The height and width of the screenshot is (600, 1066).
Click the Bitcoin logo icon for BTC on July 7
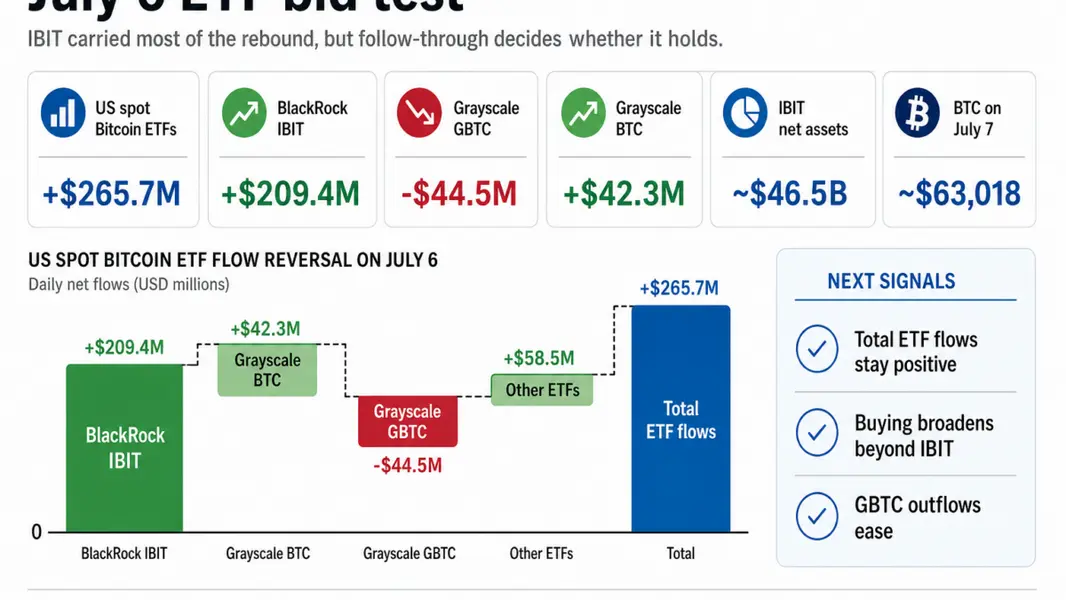(x=917, y=113)
